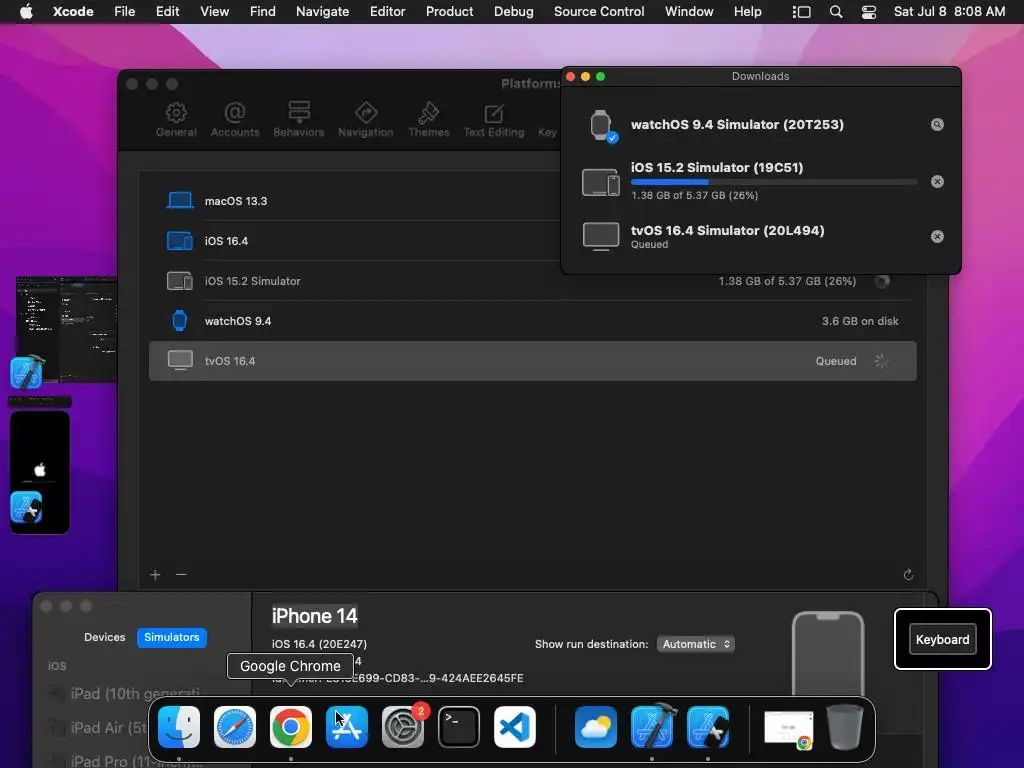This screenshot has height=768, width=1024.
Task: Cancel the iOS 15.2 Simulator download
Action: pos(937,182)
